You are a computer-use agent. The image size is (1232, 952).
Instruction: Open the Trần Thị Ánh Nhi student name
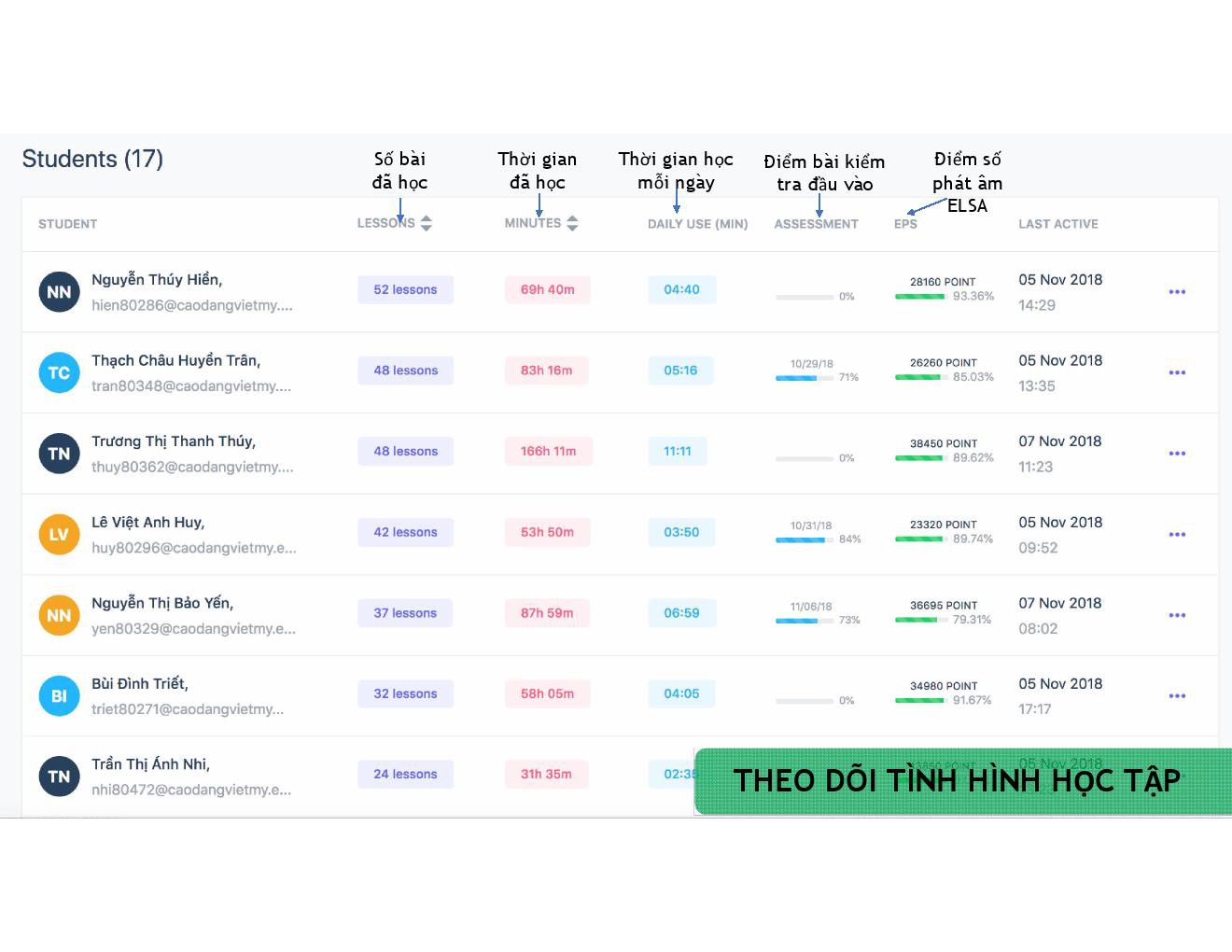coord(150,763)
